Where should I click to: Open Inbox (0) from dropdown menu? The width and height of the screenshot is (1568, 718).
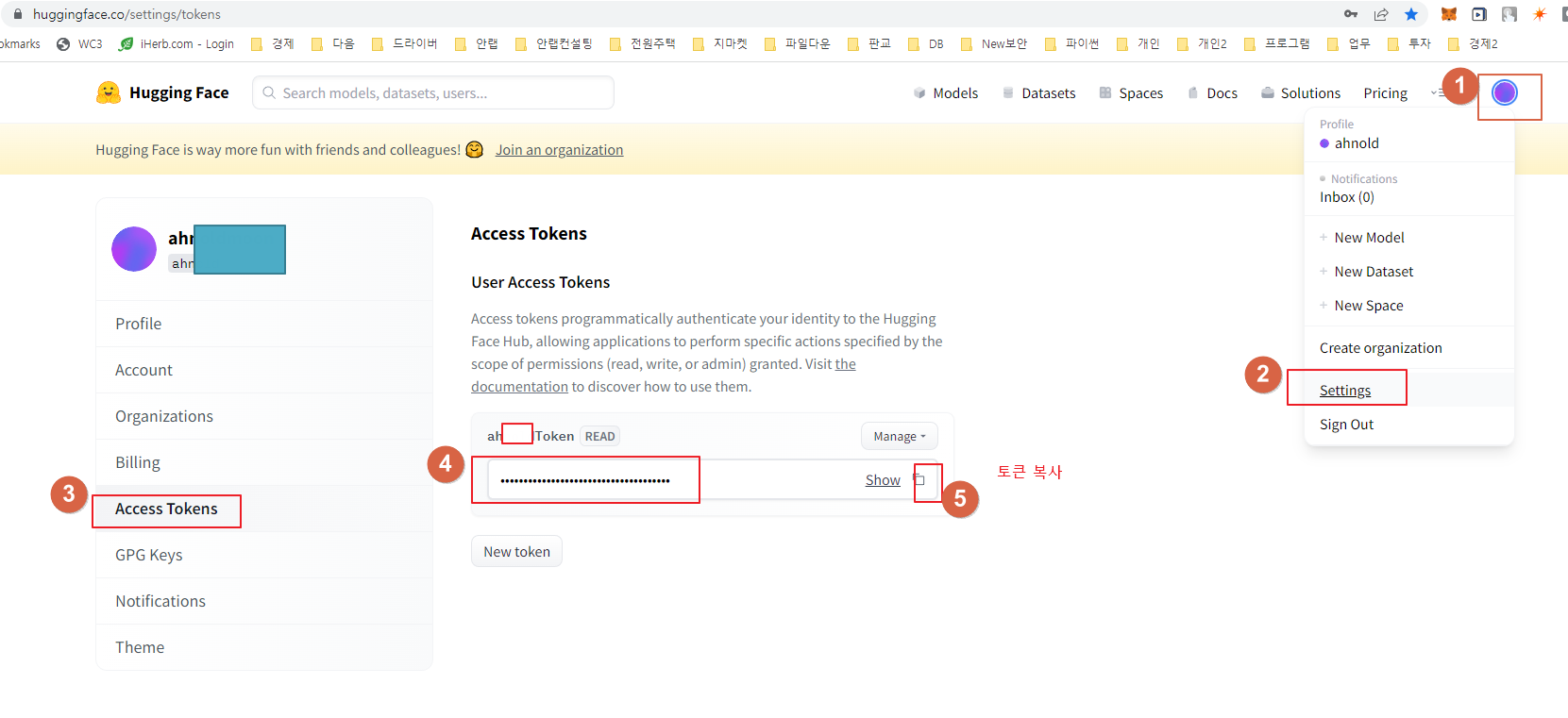(1347, 197)
